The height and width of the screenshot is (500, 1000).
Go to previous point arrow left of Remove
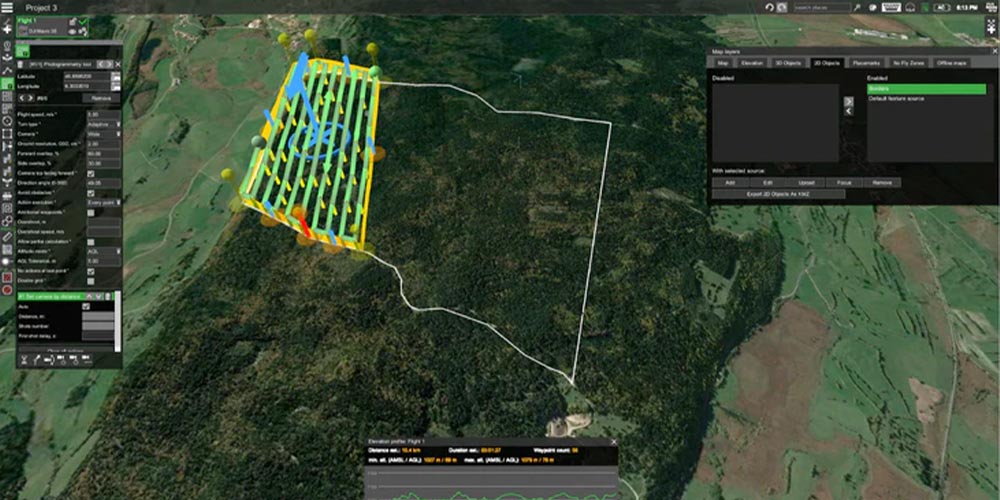pyautogui.click(x=22, y=98)
